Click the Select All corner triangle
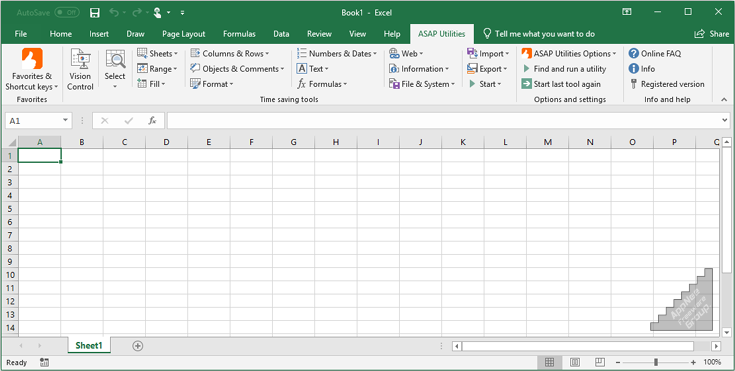Screen dimensions: 735x371 coord(11,142)
